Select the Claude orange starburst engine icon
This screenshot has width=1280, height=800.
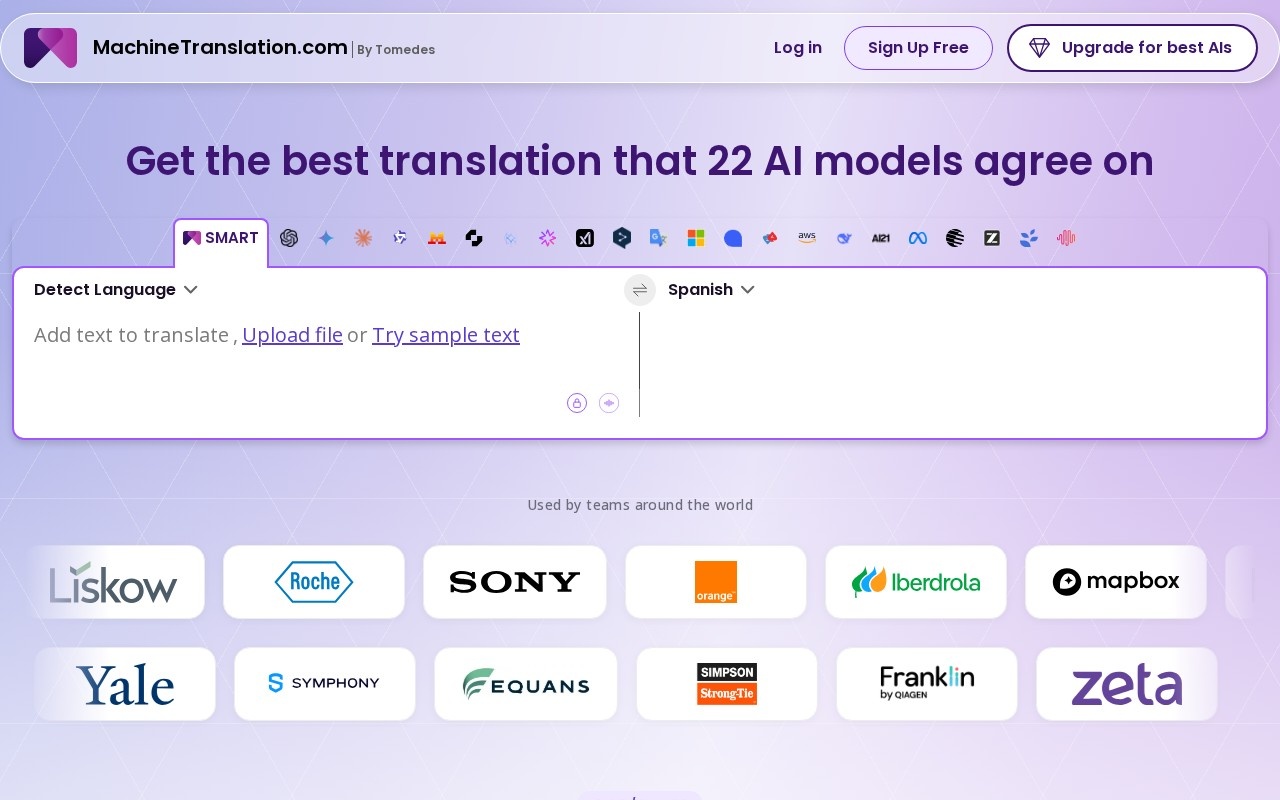tap(363, 238)
